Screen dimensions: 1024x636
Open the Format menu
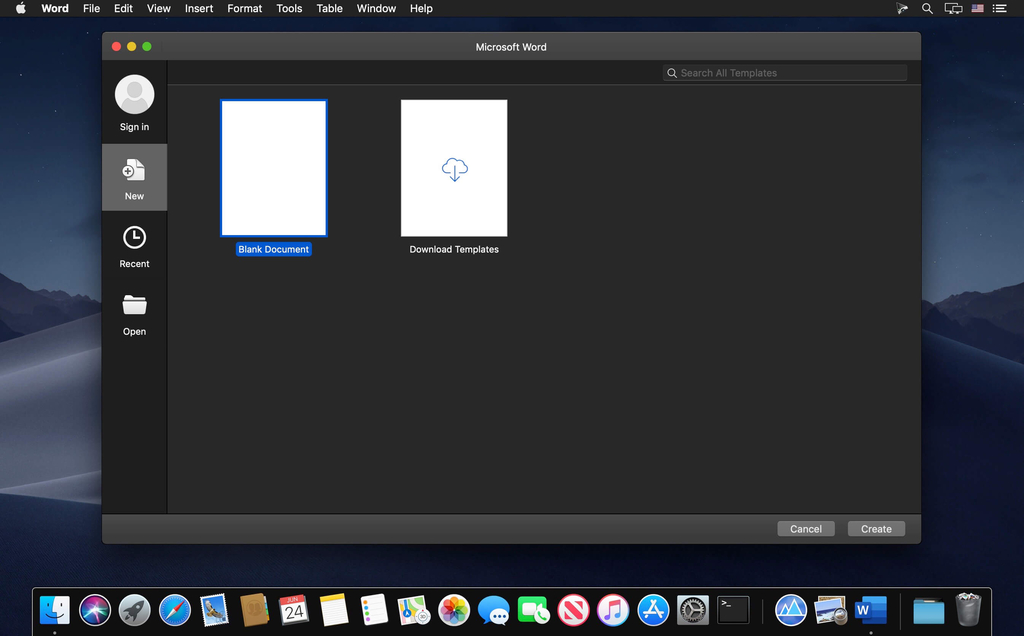click(245, 8)
